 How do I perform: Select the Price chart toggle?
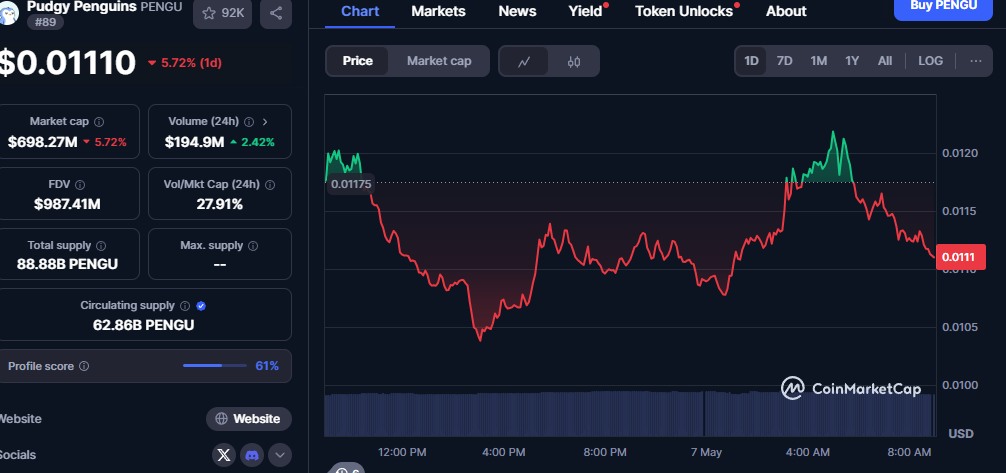pyautogui.click(x=357, y=61)
